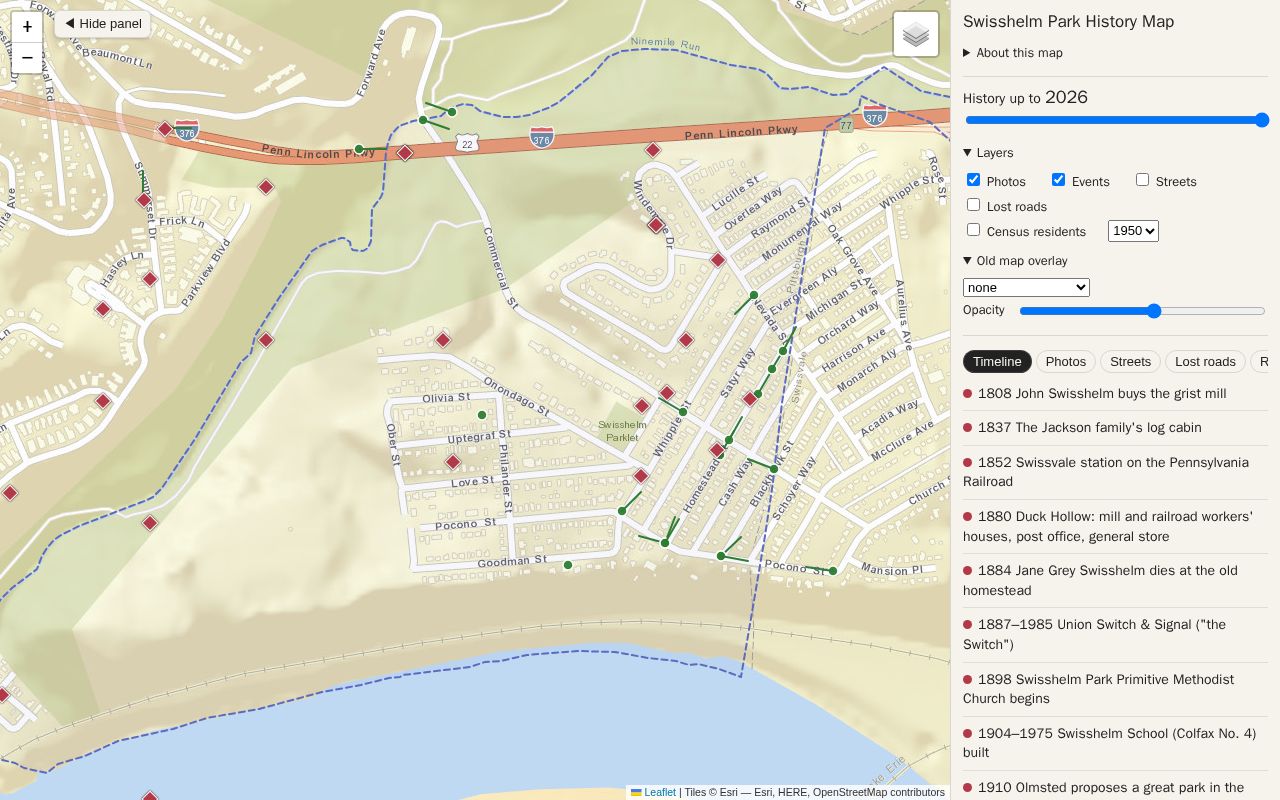The image size is (1280, 800).
Task: Click the green photo dot near Nevada St
Action: pos(754,295)
